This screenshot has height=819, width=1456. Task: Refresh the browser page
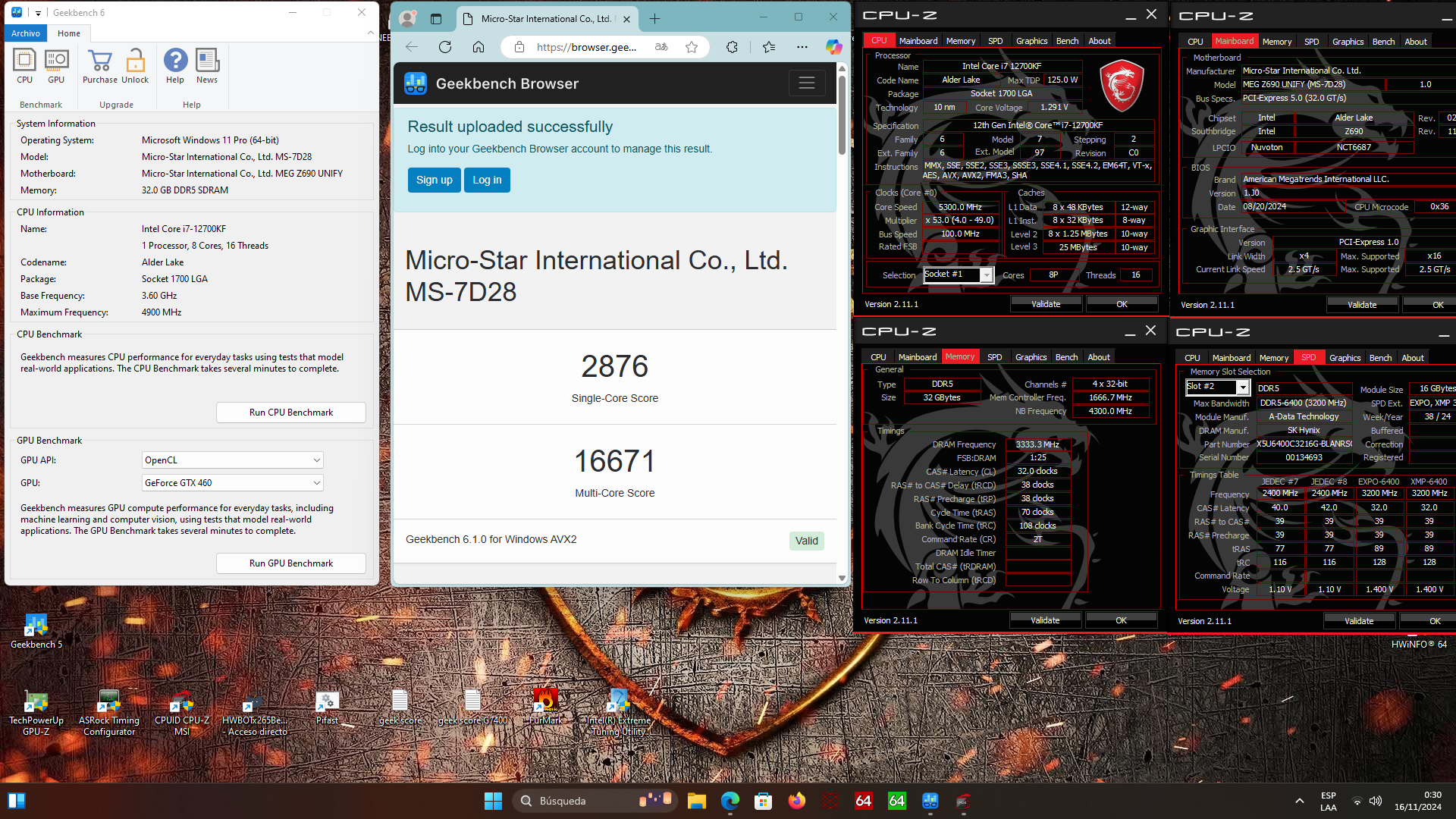tap(445, 47)
